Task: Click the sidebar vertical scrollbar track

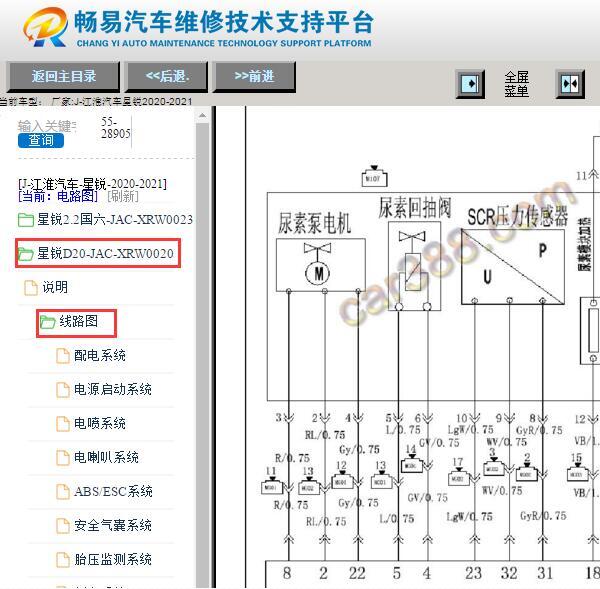Action: tap(202, 356)
